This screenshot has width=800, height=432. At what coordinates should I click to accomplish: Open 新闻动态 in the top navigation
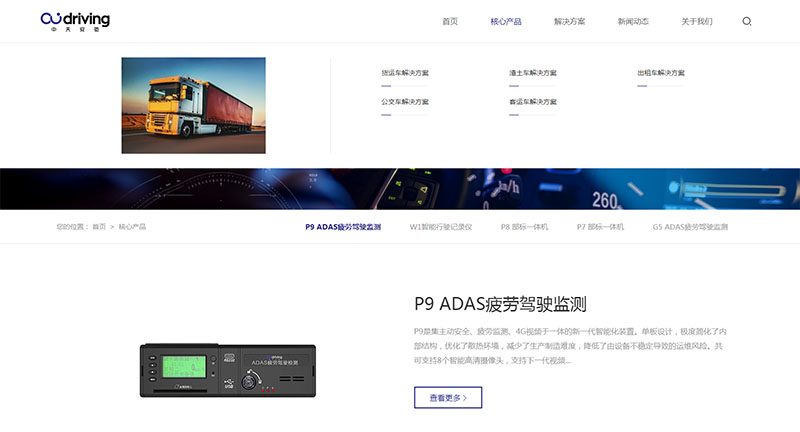click(x=633, y=21)
